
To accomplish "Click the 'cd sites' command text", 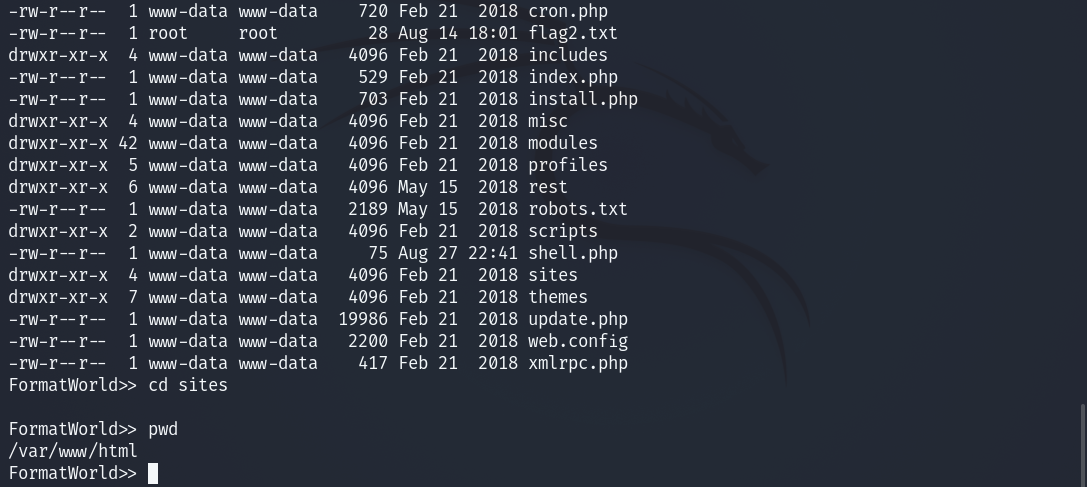I will click(188, 385).
